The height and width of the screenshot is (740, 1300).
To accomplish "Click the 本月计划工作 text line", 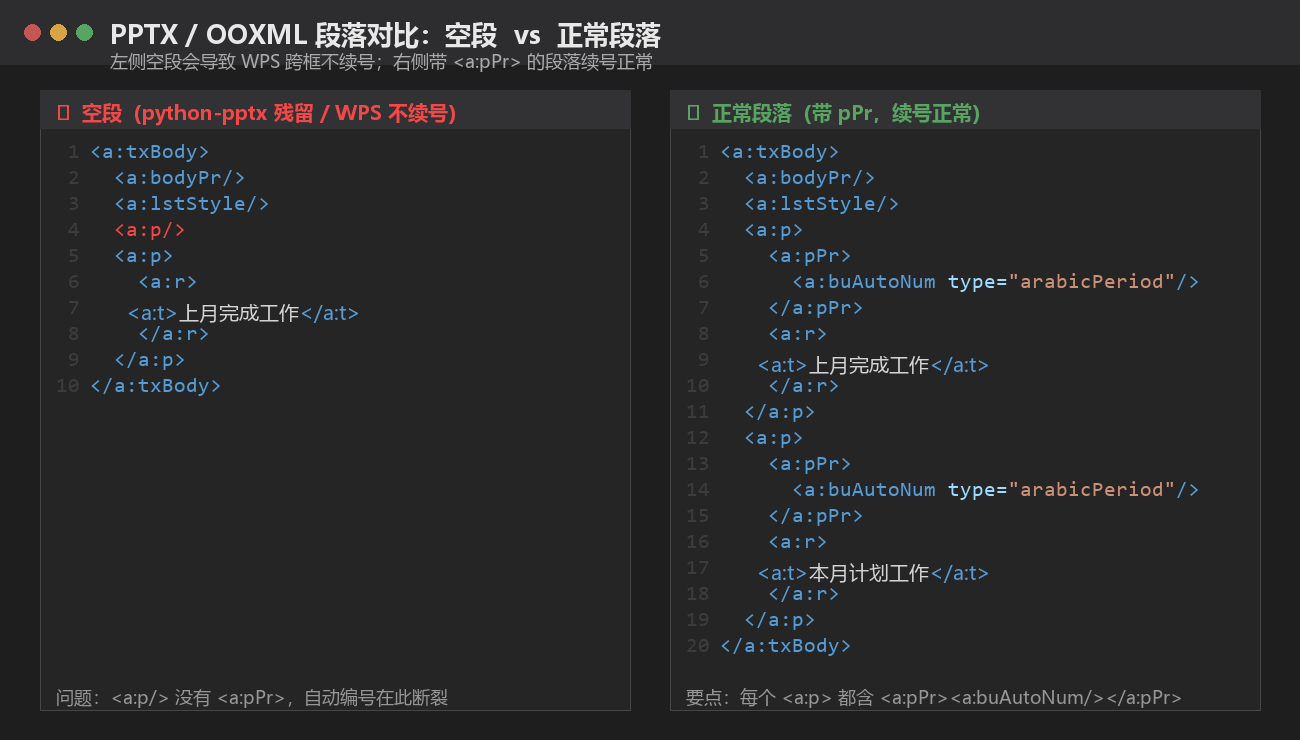I will coord(873,573).
